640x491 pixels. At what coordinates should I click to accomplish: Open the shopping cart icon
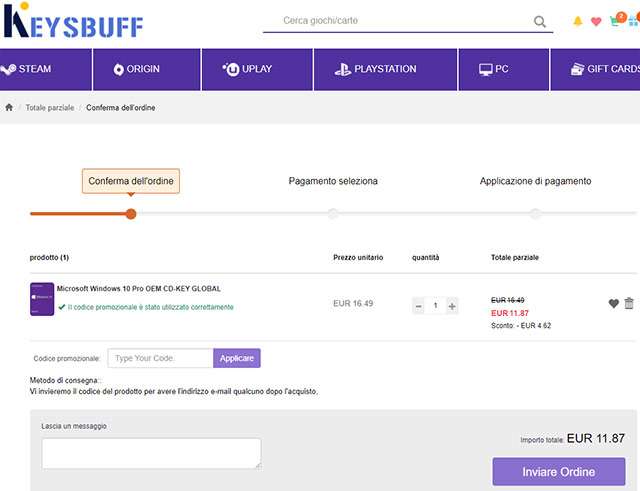(616, 21)
